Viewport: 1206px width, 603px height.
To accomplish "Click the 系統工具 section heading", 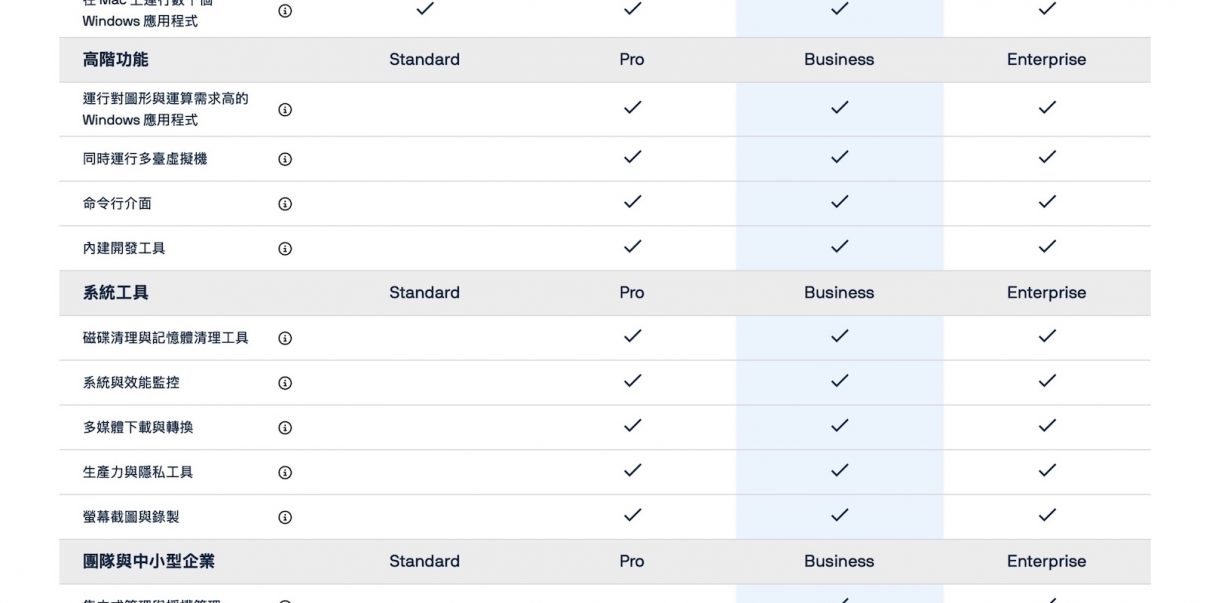I will pyautogui.click(x=116, y=293).
